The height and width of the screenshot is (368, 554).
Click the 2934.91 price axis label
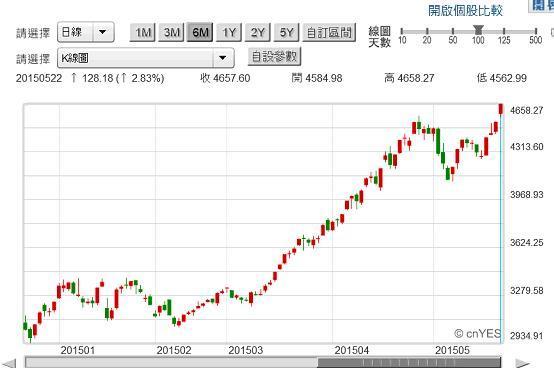[526, 336]
